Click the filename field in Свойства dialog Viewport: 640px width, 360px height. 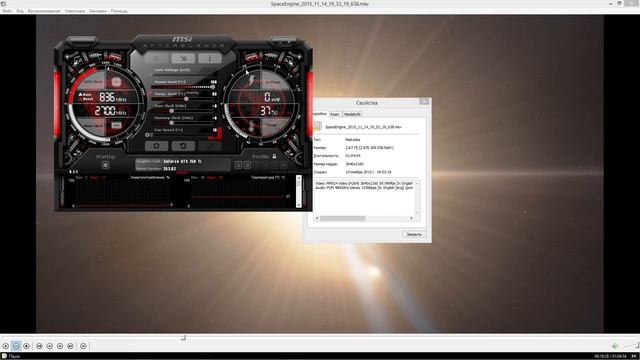click(x=363, y=127)
